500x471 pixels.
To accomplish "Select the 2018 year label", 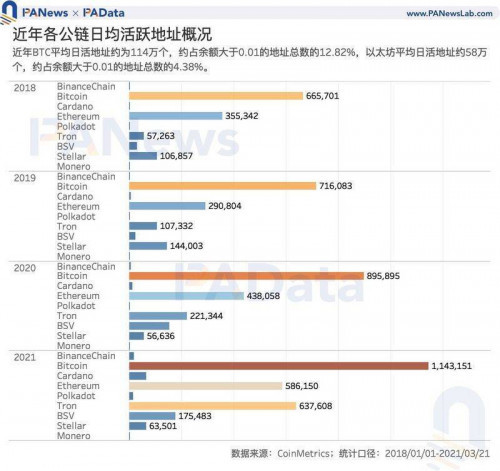I will (25, 88).
